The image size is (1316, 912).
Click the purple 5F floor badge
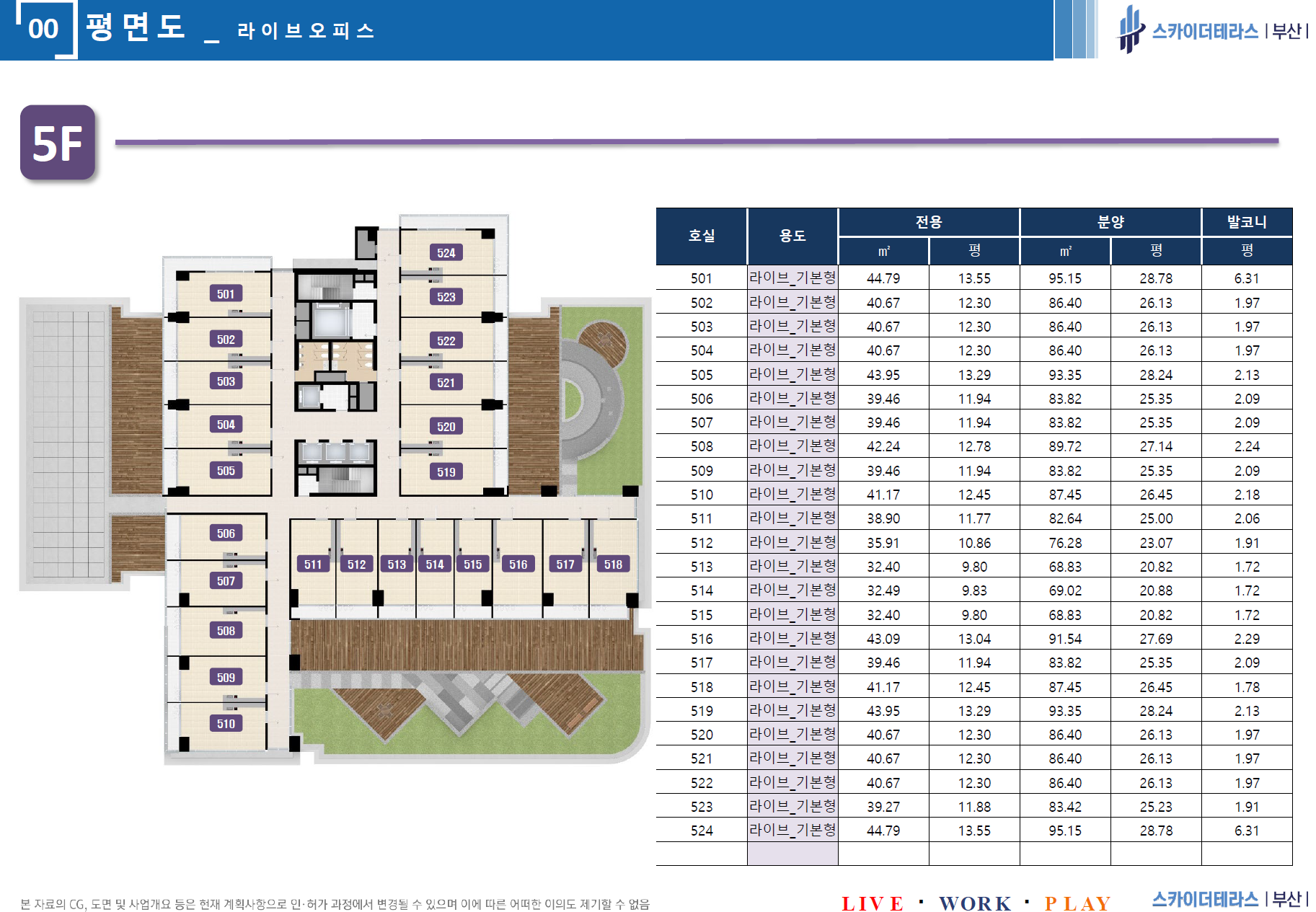[x=58, y=142]
